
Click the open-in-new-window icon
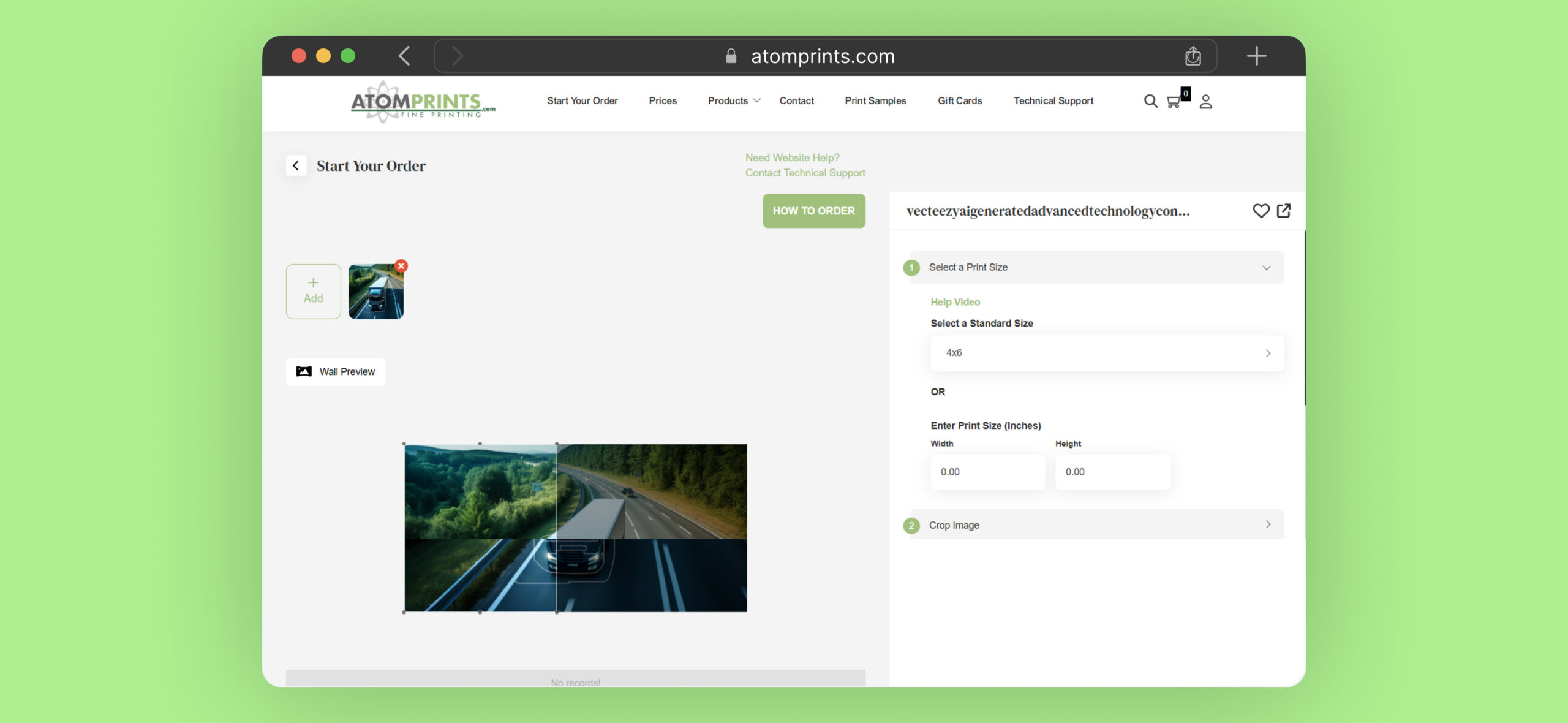pyautogui.click(x=1284, y=211)
